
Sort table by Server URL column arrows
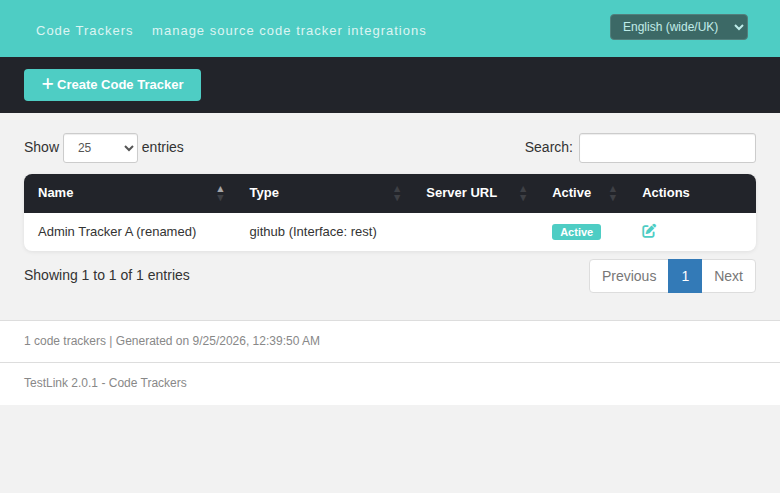coord(523,193)
